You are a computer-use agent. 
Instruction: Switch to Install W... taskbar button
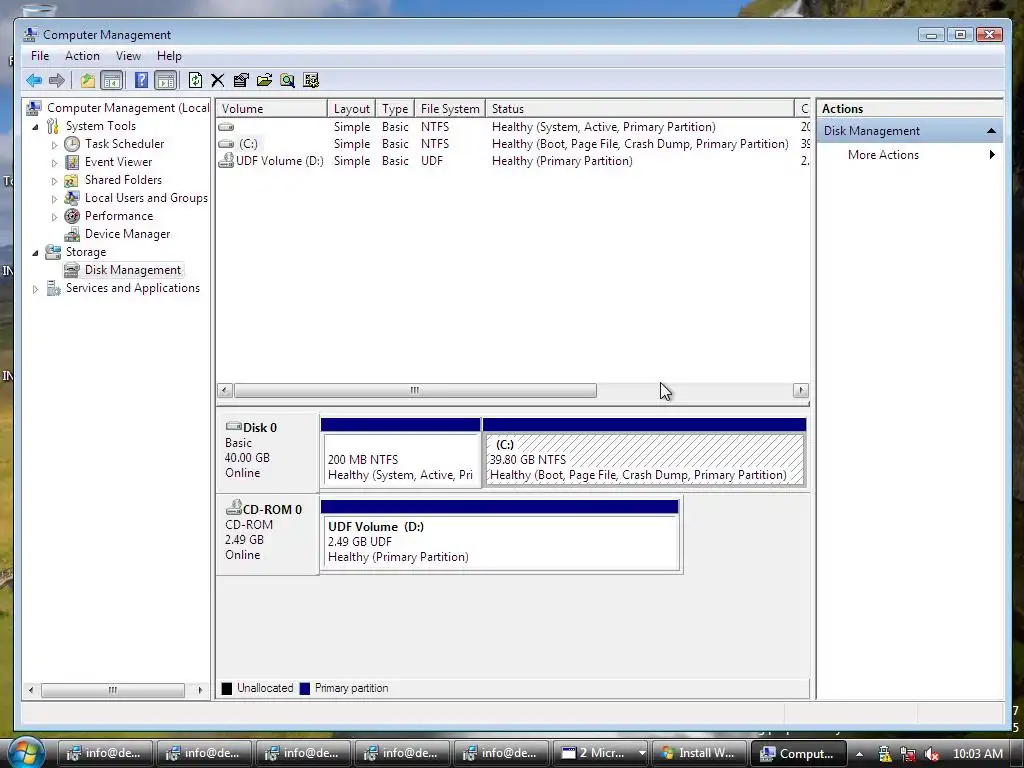tap(699, 753)
